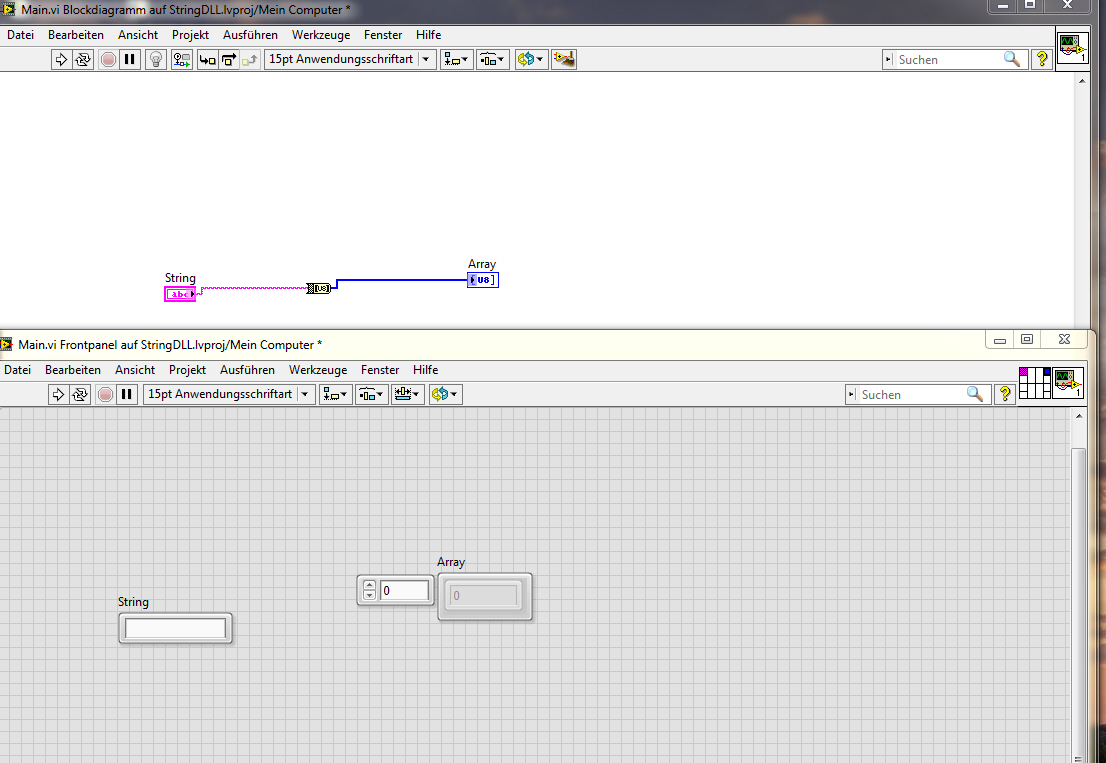Open Projekt menu in Blockdiagramm window
The height and width of the screenshot is (763, 1106).
click(190, 35)
